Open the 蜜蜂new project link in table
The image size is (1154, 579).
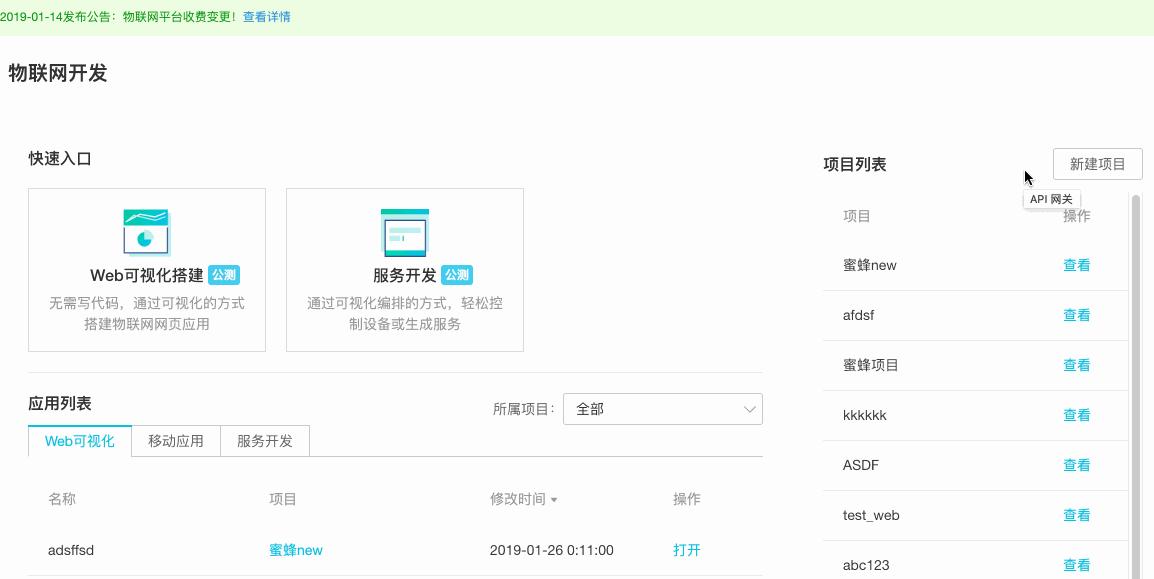click(x=295, y=550)
